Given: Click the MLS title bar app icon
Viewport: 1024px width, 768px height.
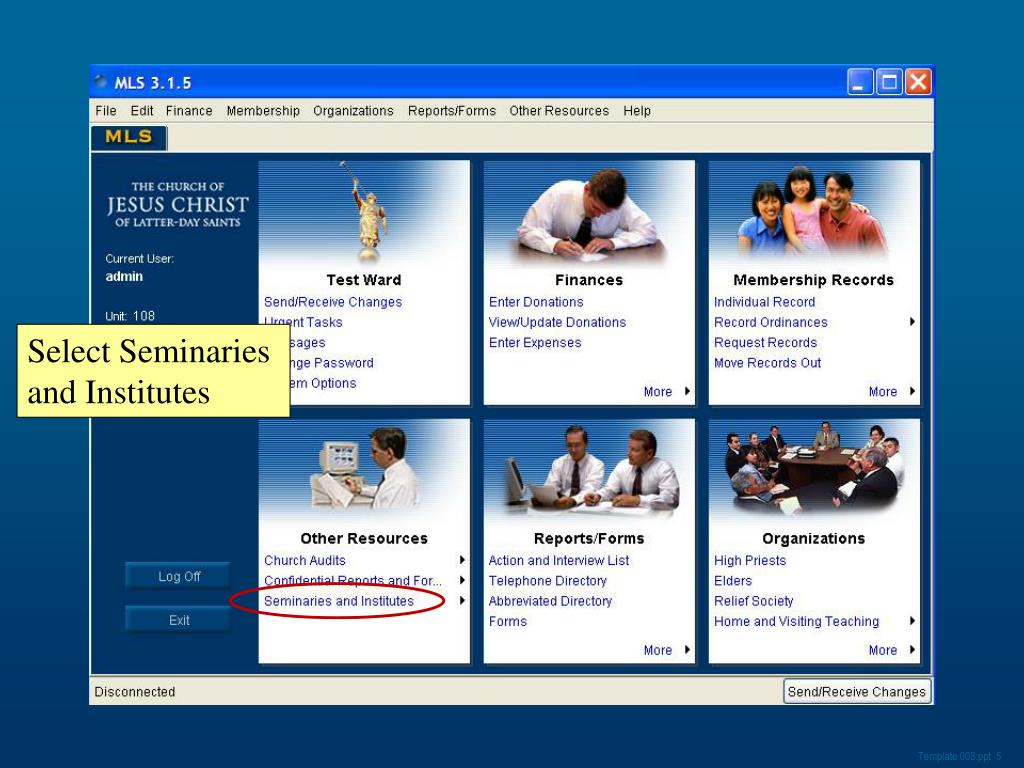Looking at the screenshot, I should pos(101,82).
